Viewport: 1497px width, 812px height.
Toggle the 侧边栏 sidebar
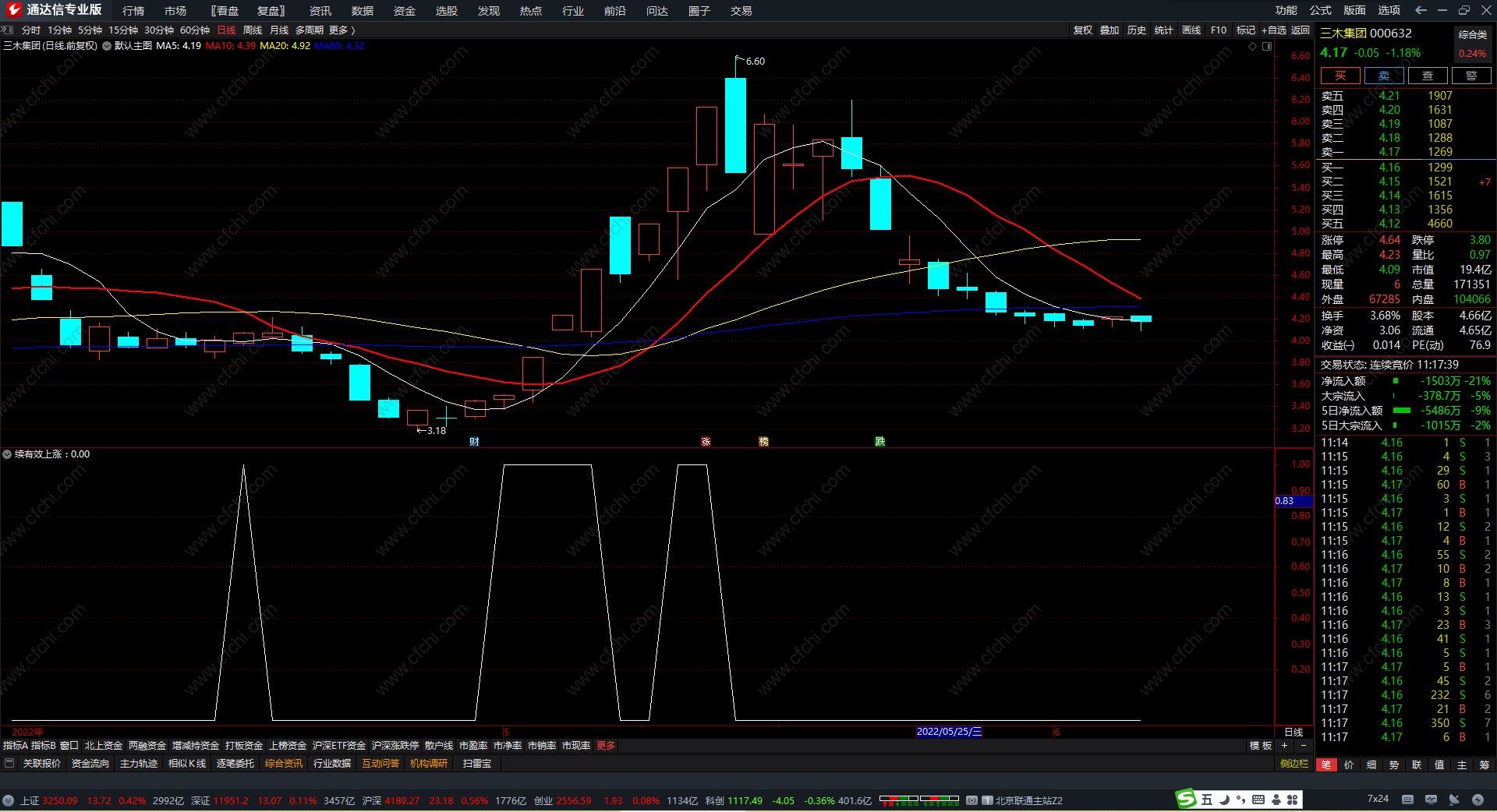pos(1294,764)
